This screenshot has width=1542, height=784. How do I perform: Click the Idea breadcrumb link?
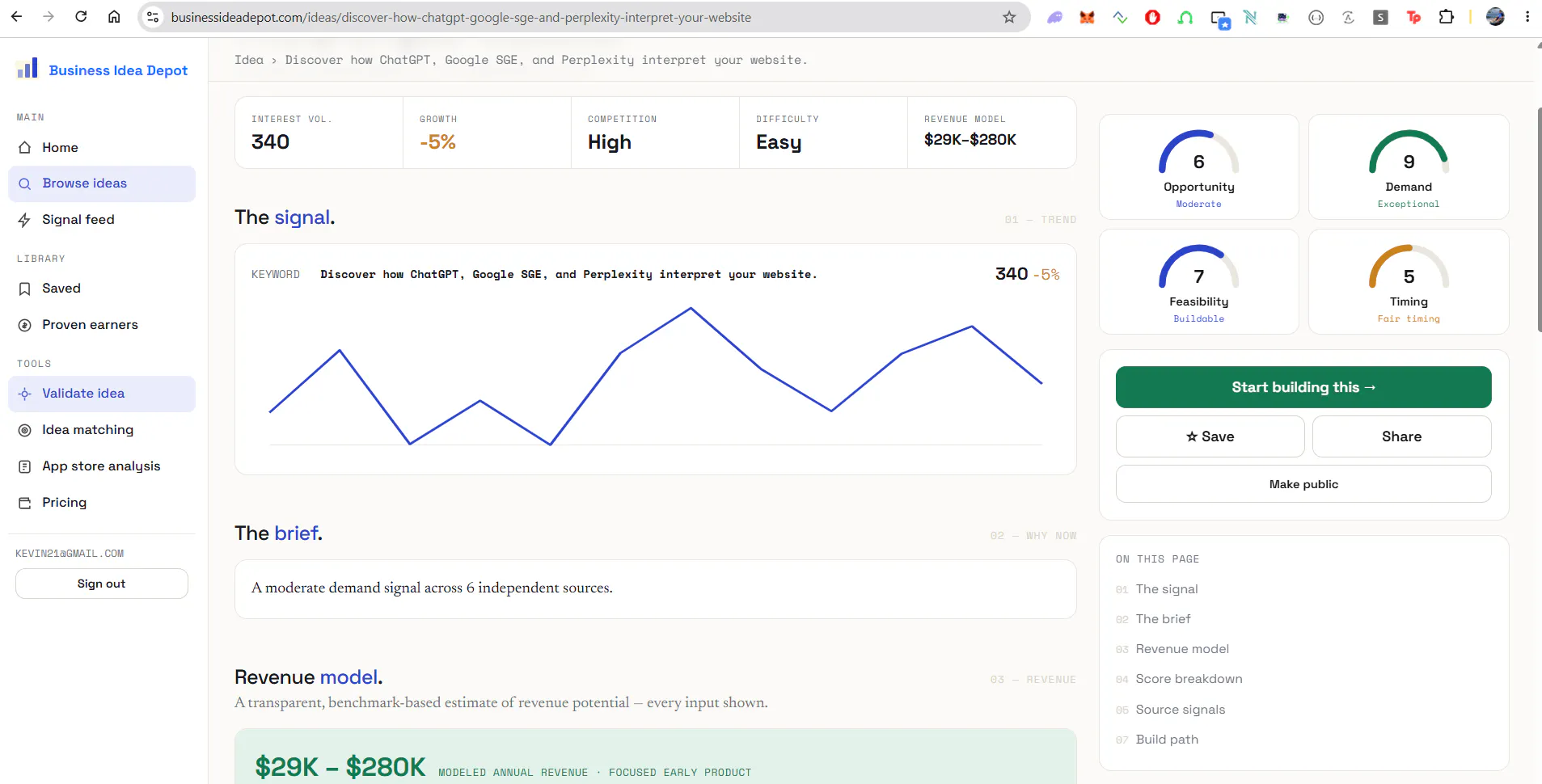[249, 60]
